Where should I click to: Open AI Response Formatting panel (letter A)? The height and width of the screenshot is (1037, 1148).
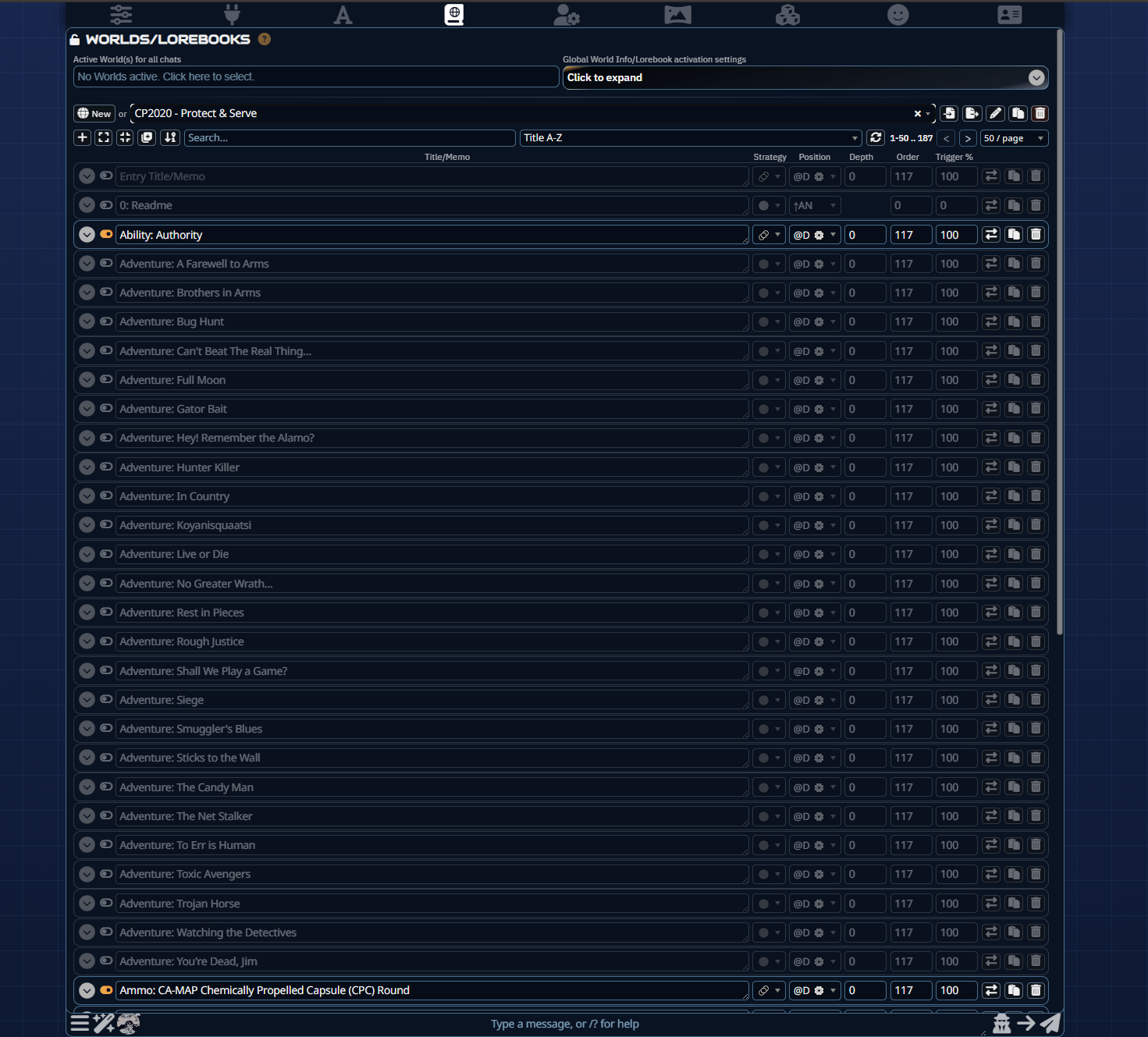click(343, 15)
